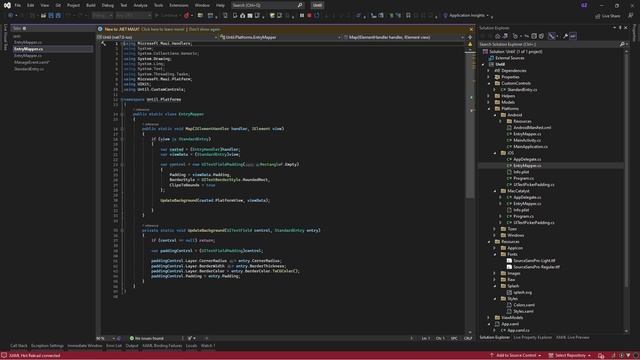
Task: Open the Git menu
Action: (x=58, y=5)
